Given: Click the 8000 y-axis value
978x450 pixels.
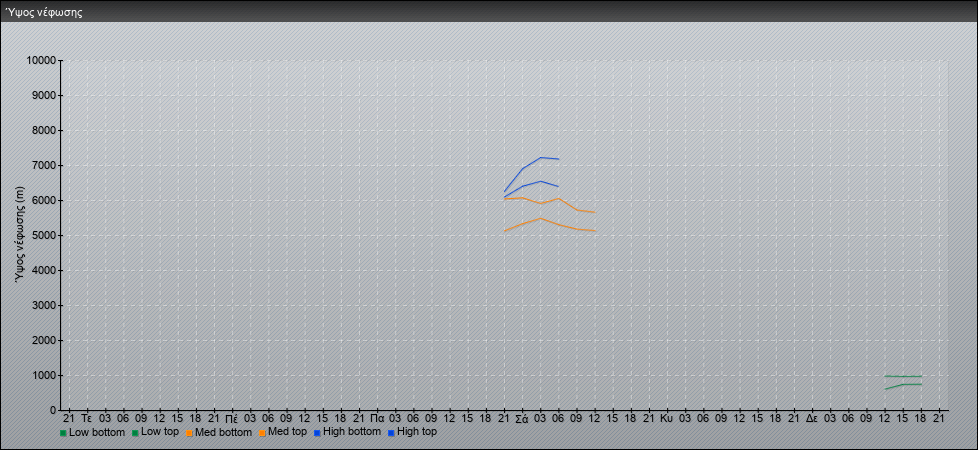Looking at the screenshot, I should click(44, 130).
